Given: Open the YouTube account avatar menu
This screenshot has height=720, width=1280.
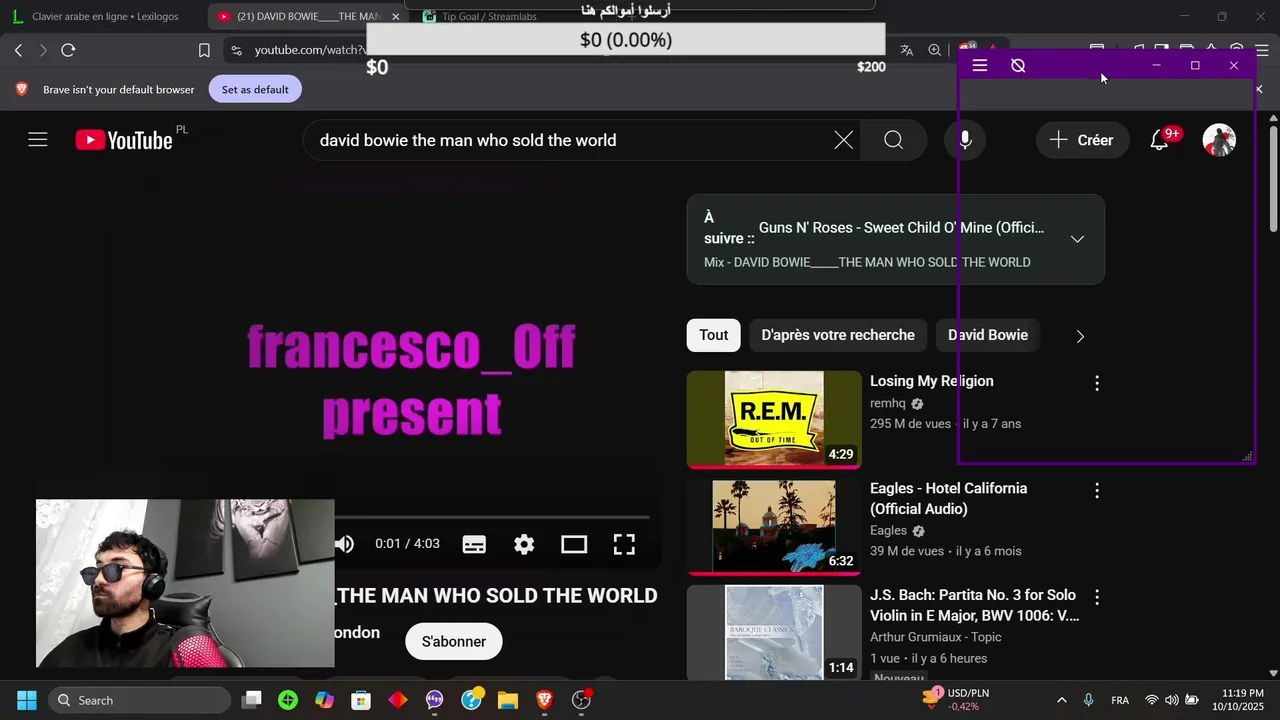Looking at the screenshot, I should pyautogui.click(x=1219, y=140).
